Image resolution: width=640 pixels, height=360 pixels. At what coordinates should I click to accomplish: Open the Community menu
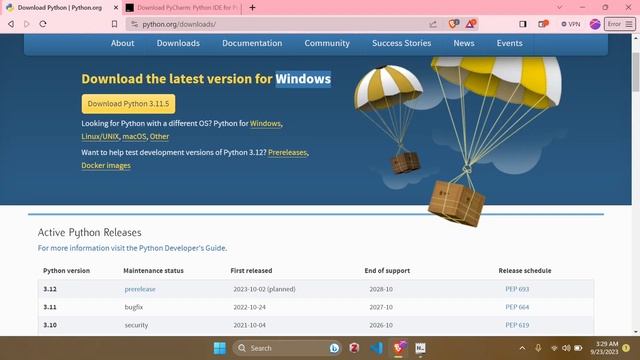(x=327, y=43)
